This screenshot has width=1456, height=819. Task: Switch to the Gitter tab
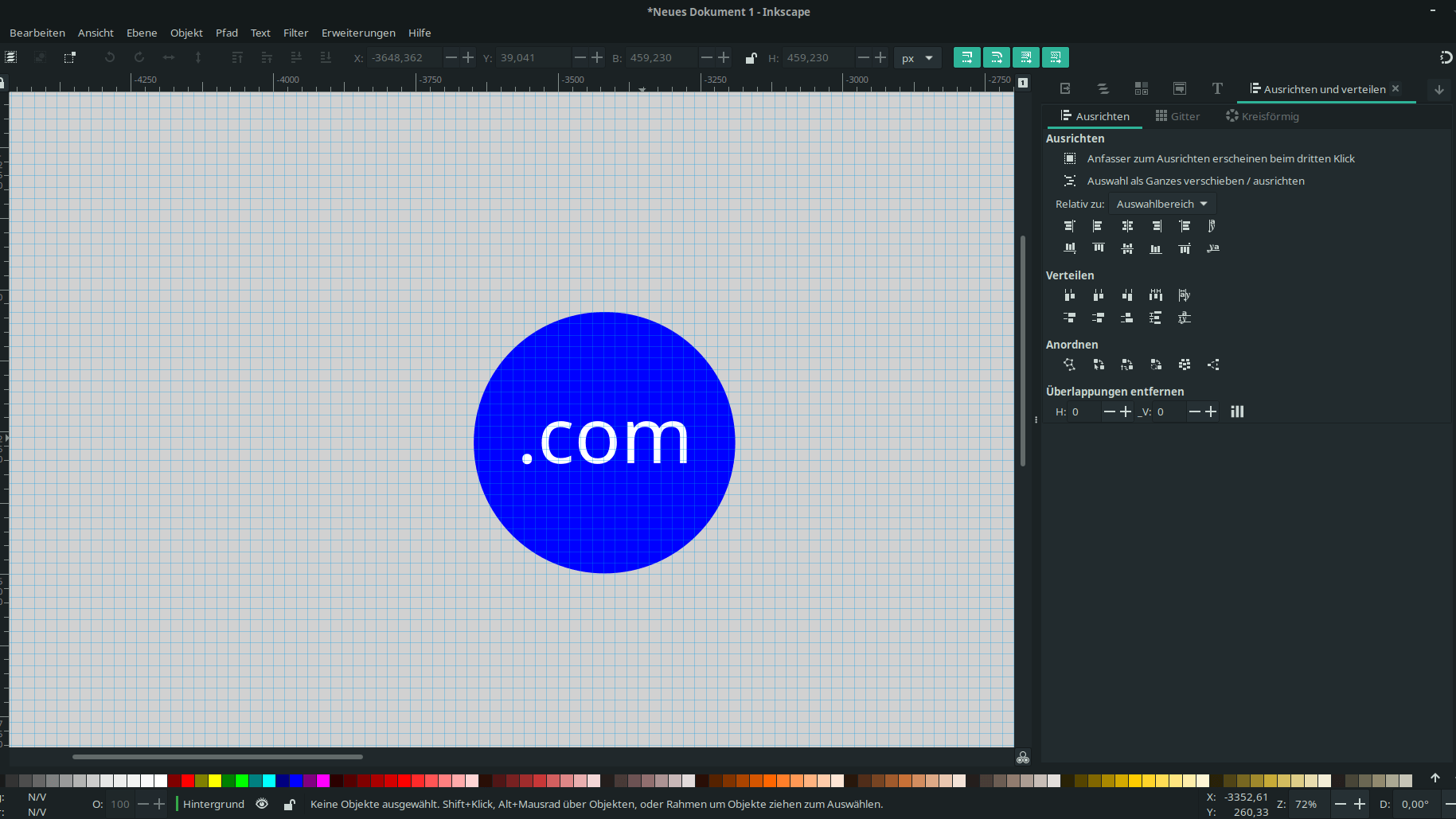point(1177,116)
